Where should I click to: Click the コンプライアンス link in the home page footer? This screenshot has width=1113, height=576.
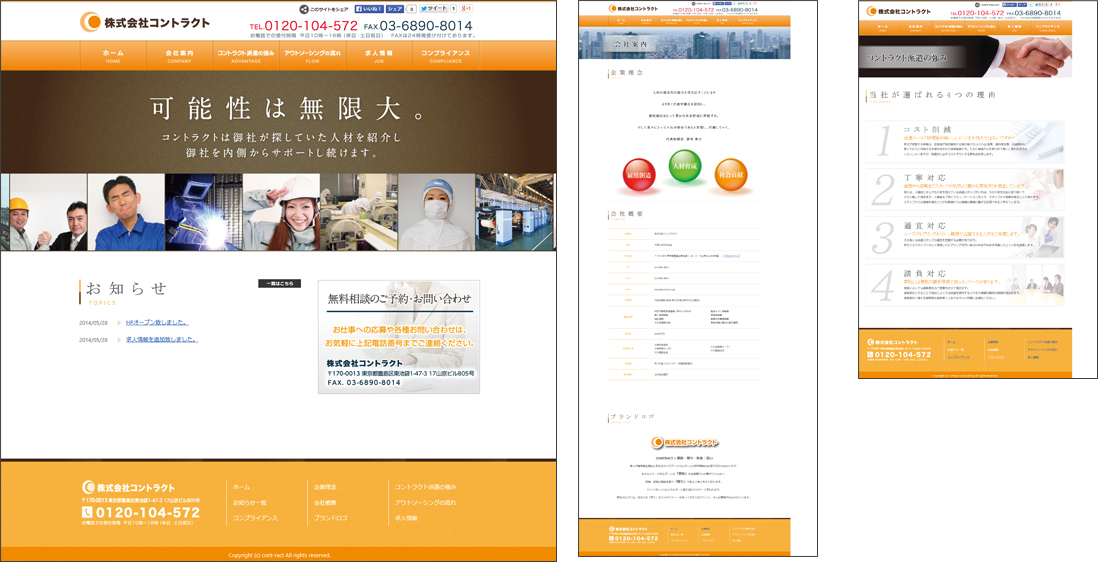click(x=256, y=518)
